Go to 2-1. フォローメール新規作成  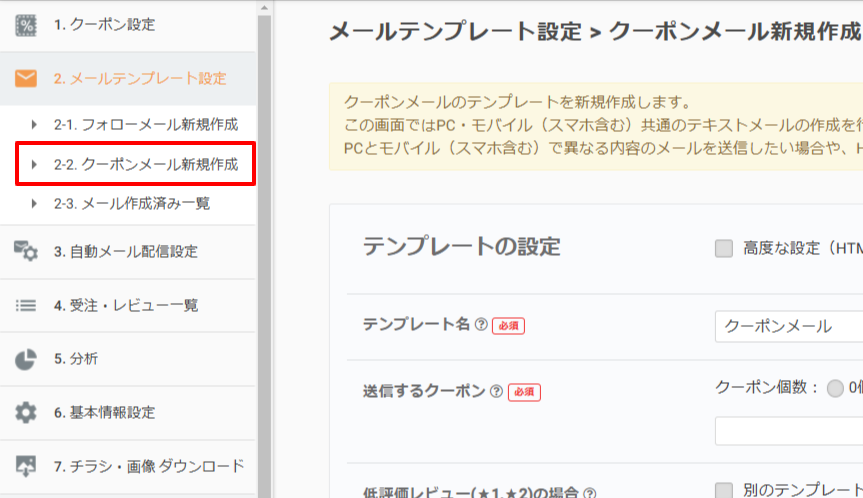(x=146, y=125)
